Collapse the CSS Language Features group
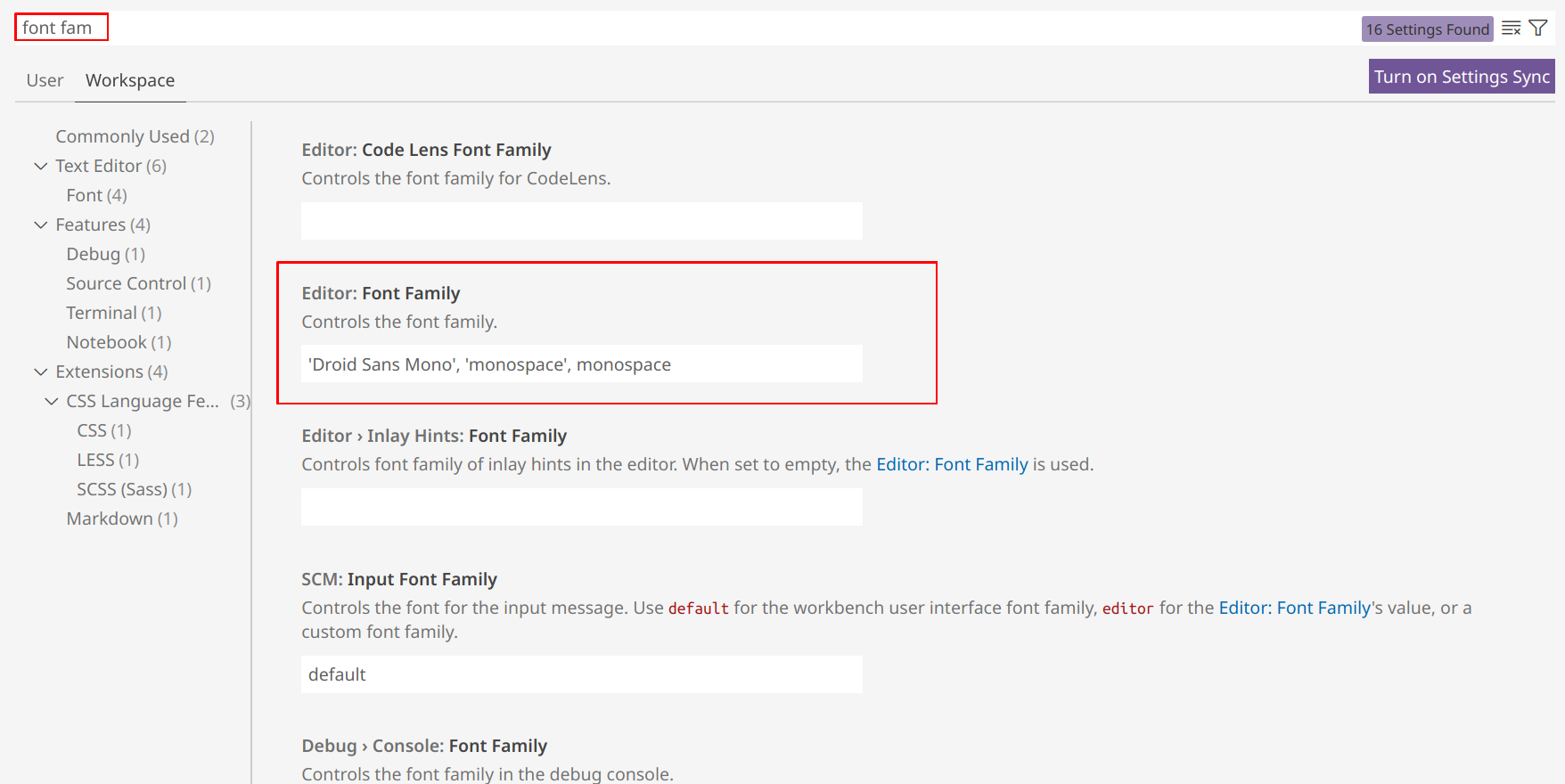The height and width of the screenshot is (784, 1565). [x=52, y=402]
